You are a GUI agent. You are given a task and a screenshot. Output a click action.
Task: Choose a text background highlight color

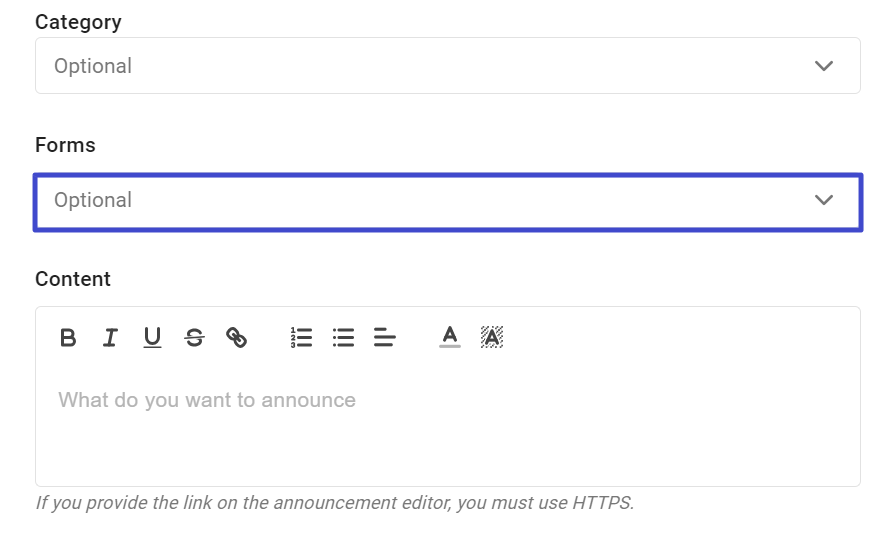492,338
